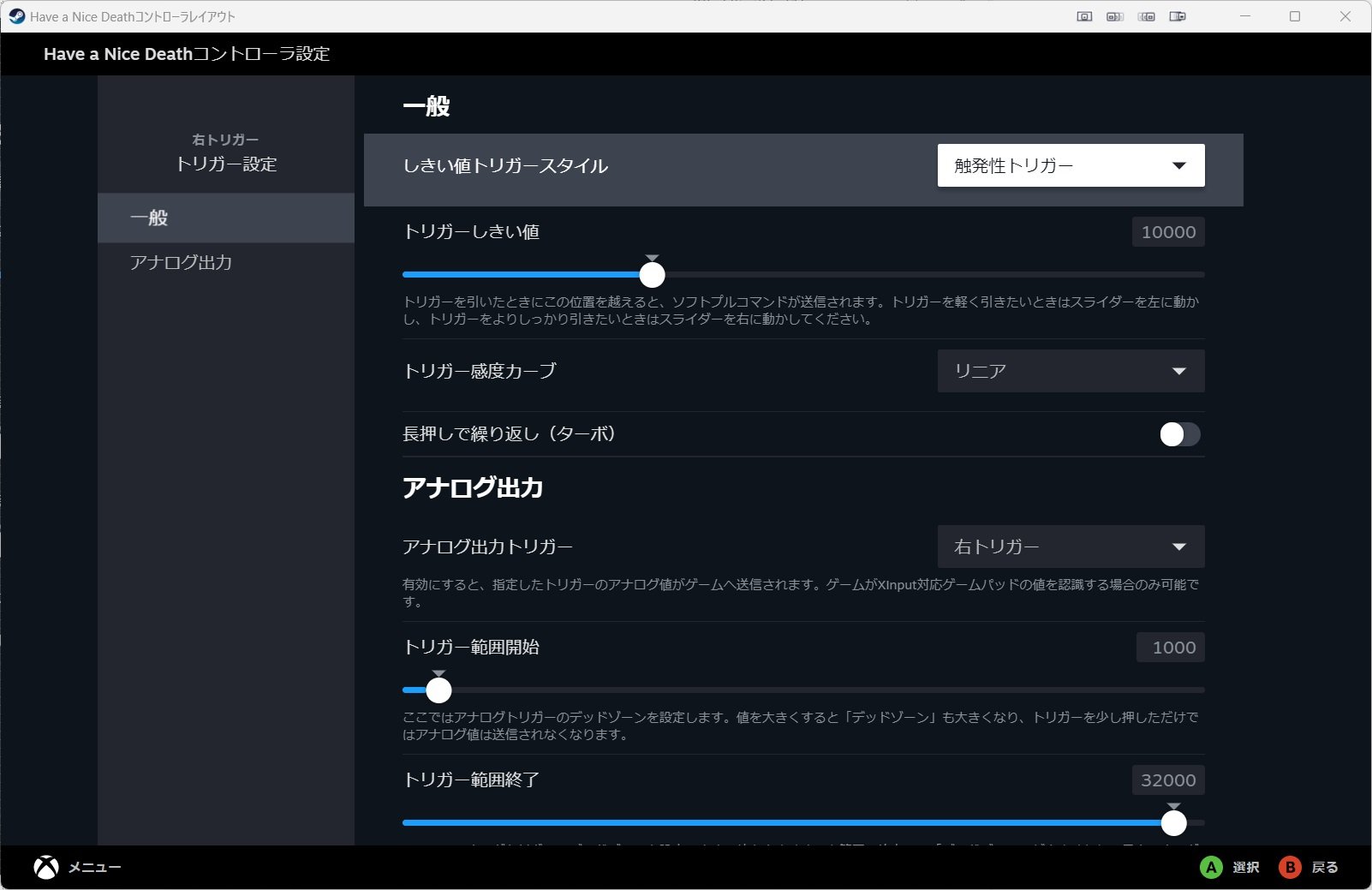This screenshot has height=890, width=1372.
Task: Click 右トリガー トリガー設定 sidebar header
Action: tap(226, 152)
